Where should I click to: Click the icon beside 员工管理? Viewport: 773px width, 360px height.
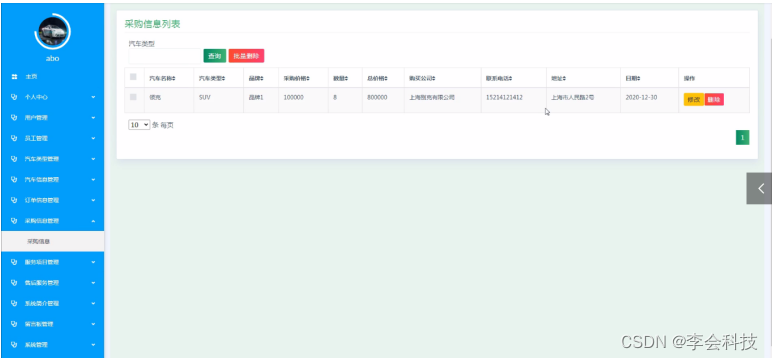[x=14, y=139]
